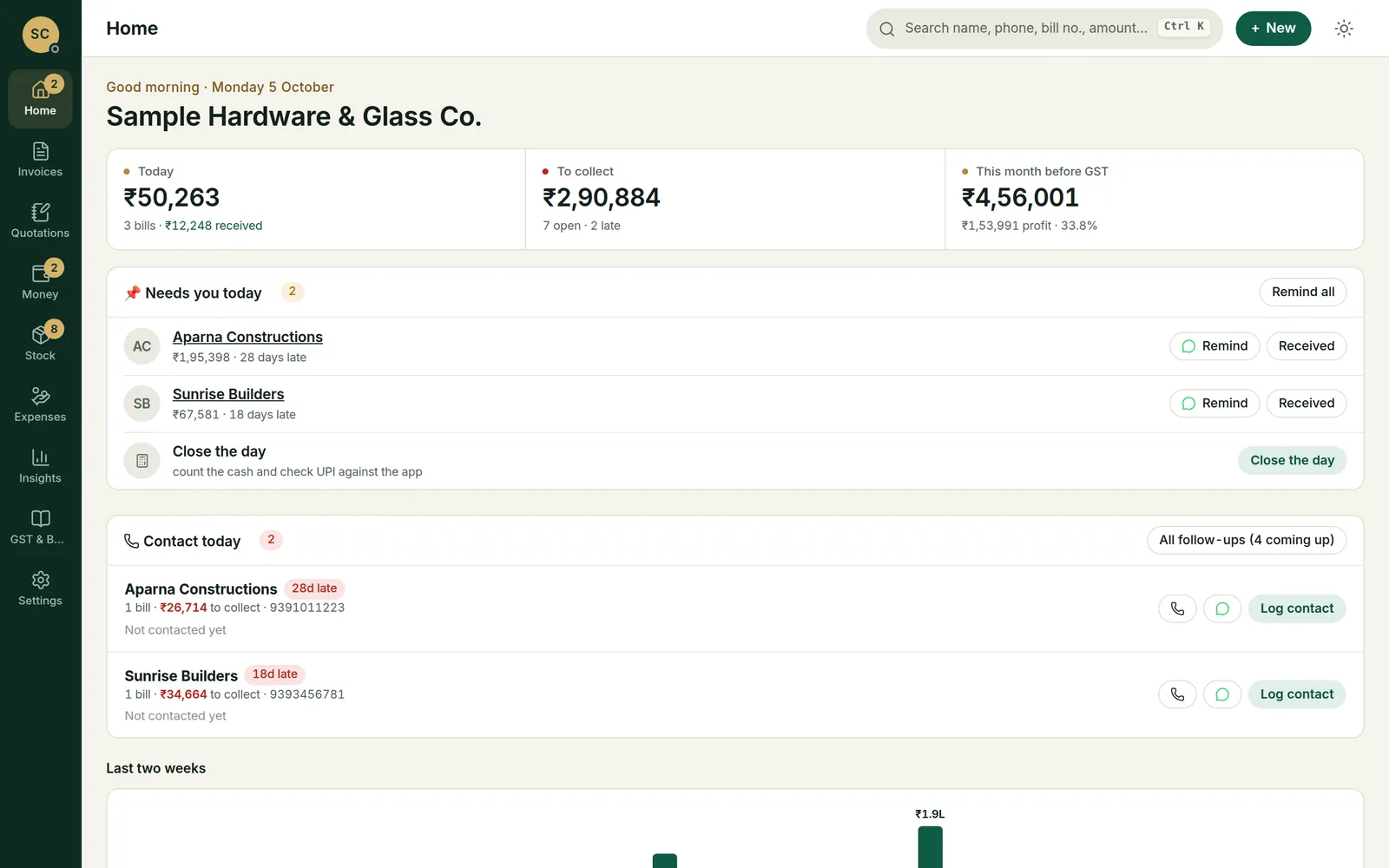Mark Aparna Constructions payment as Received
This screenshot has height=868, width=1389.
coord(1306,346)
